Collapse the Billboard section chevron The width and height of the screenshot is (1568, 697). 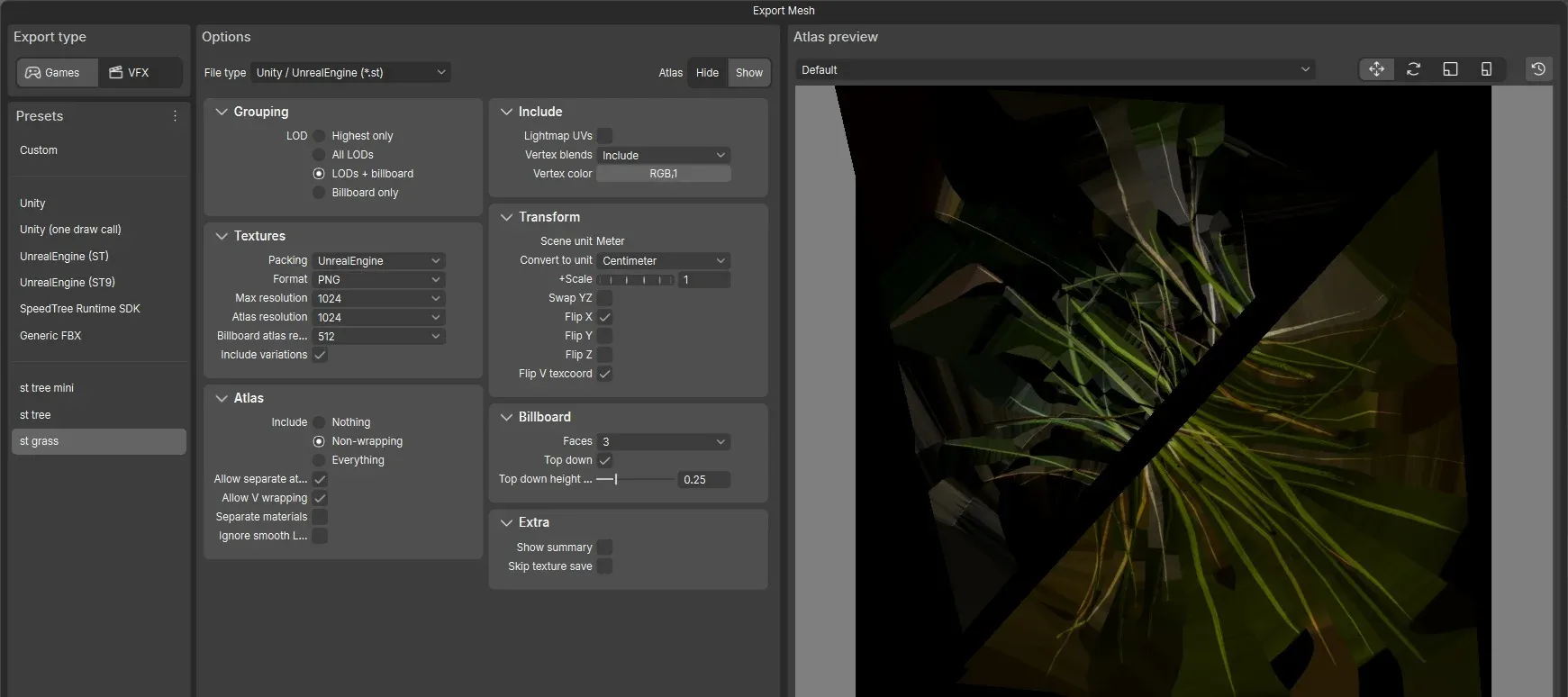point(506,417)
